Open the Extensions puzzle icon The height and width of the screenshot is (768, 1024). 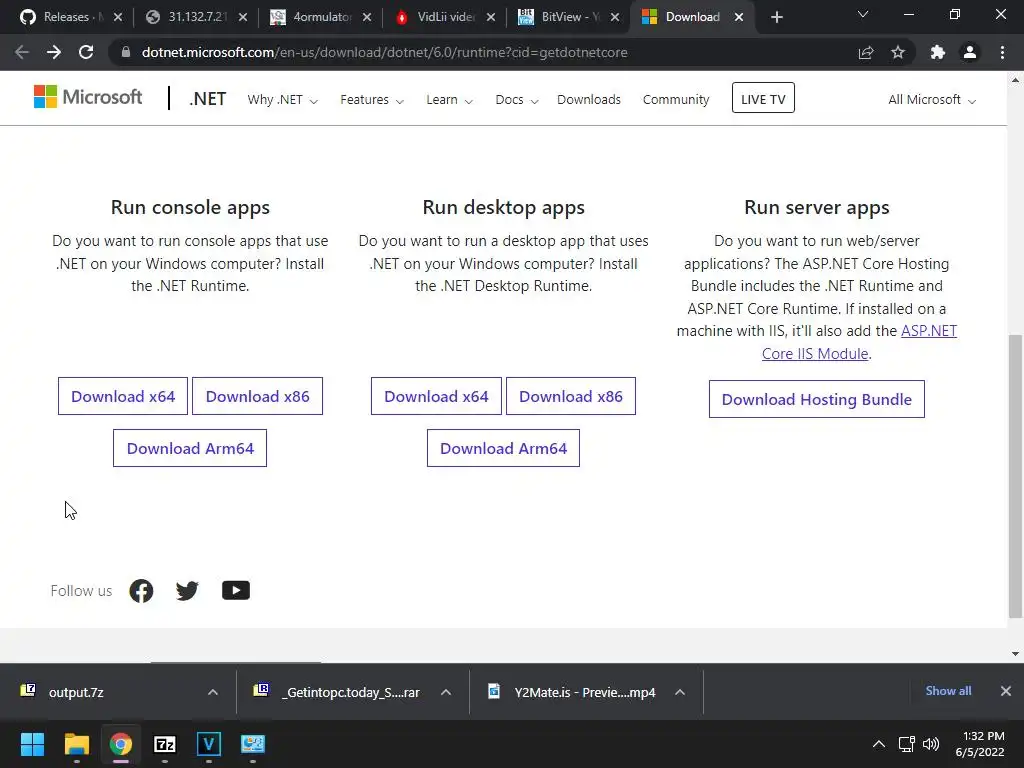(938, 52)
